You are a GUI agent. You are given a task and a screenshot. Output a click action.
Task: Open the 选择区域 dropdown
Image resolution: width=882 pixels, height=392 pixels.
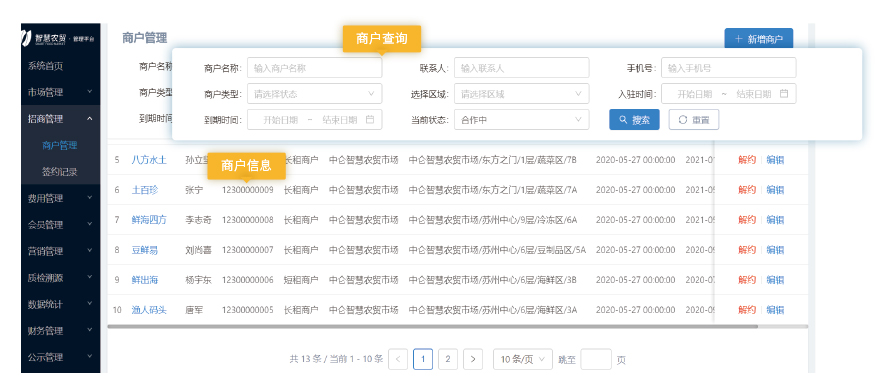click(x=521, y=94)
